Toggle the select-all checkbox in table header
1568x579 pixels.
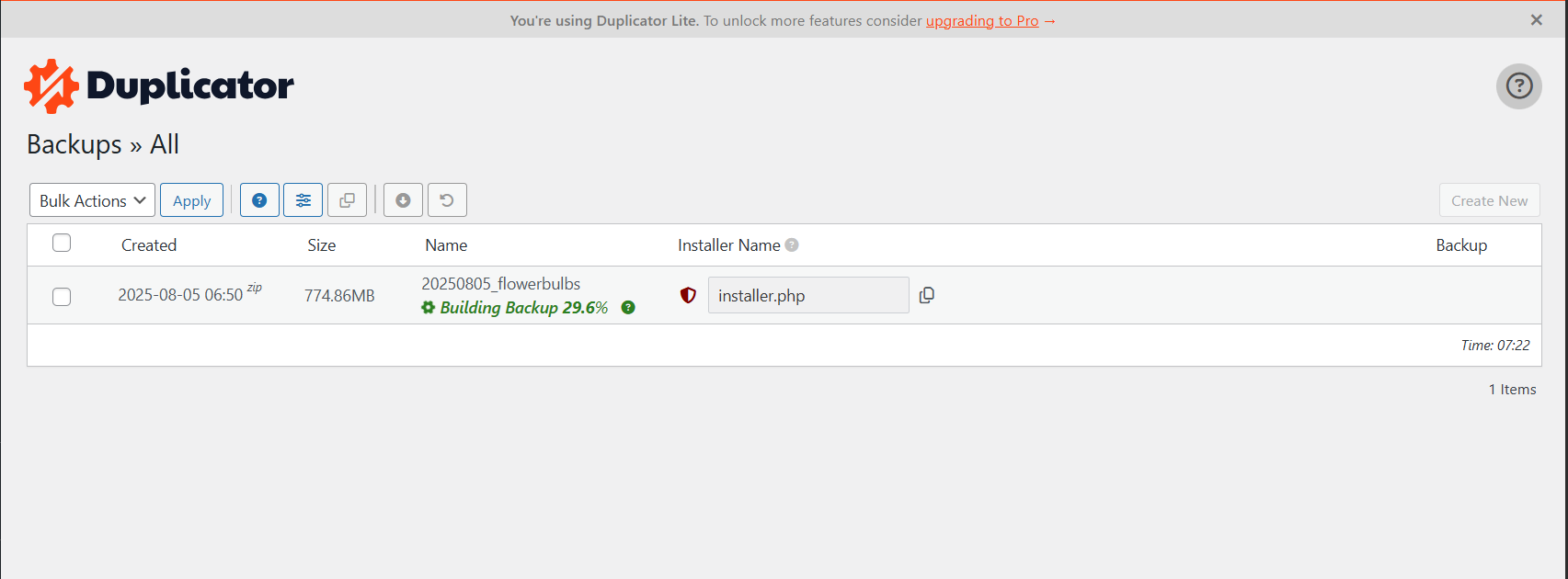click(x=62, y=243)
